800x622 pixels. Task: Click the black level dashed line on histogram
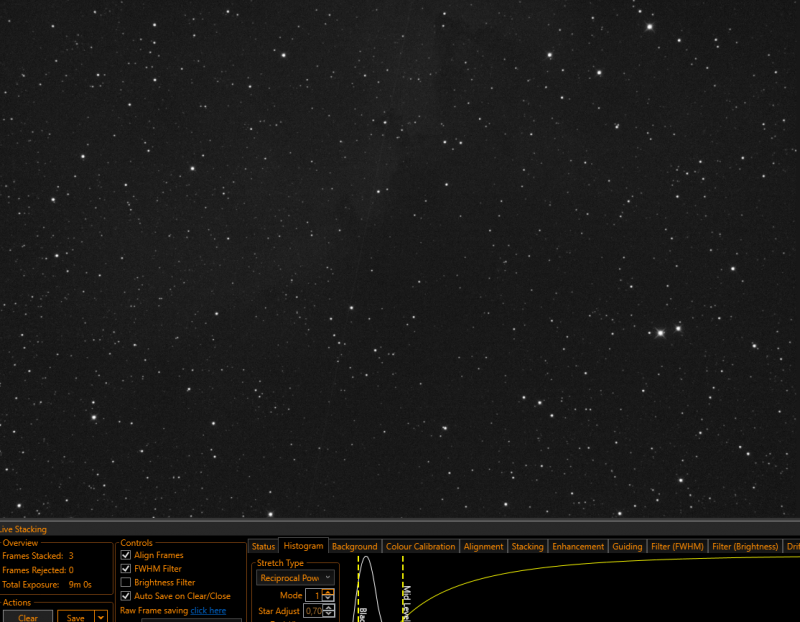pyautogui.click(x=358, y=587)
